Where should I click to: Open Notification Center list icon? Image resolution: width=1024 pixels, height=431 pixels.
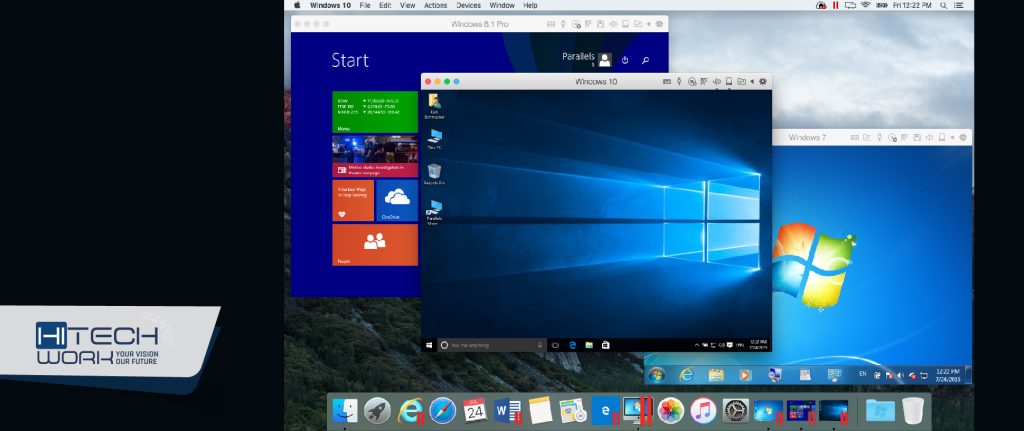961,5
